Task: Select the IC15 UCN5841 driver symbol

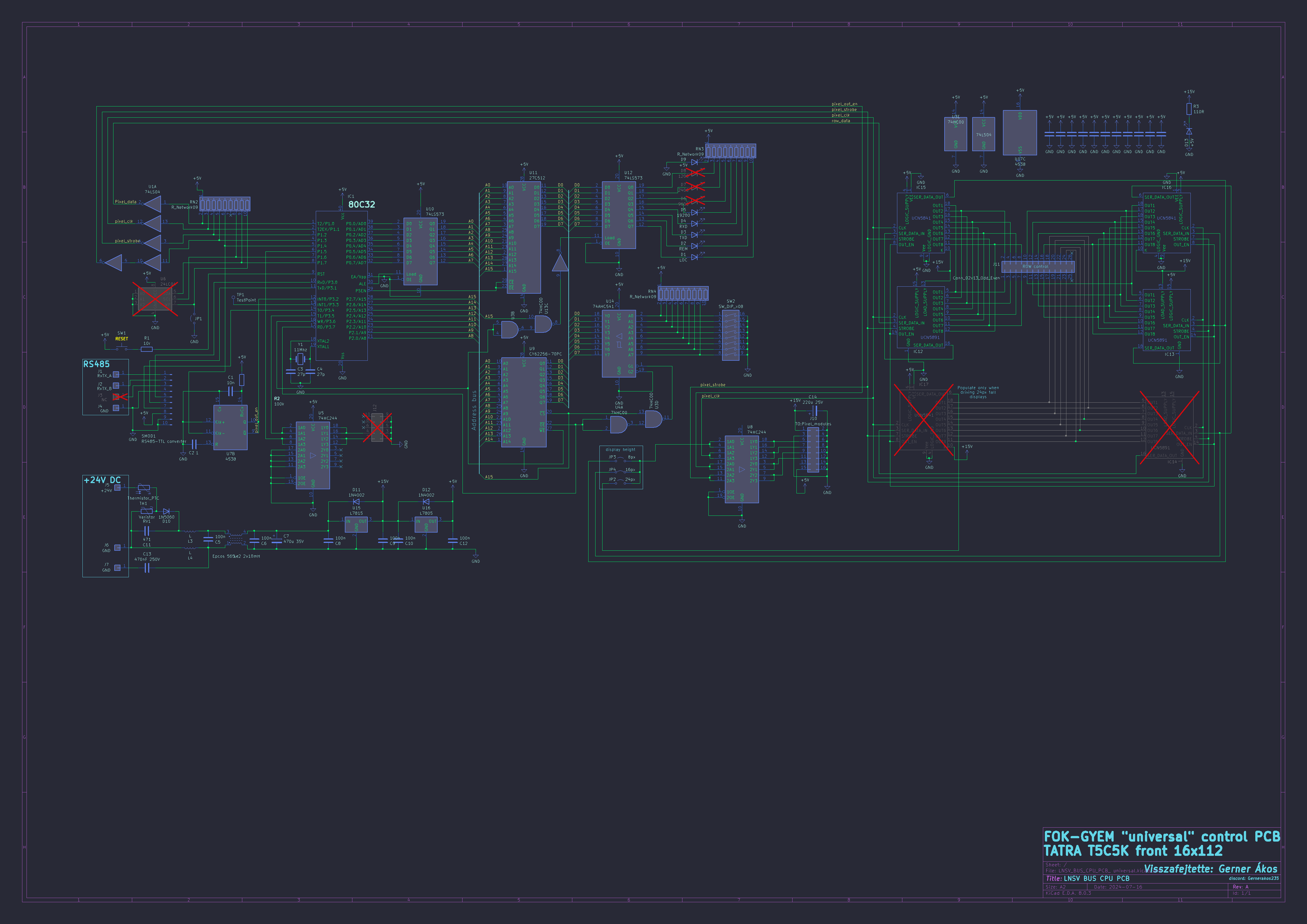Action: click(921, 223)
